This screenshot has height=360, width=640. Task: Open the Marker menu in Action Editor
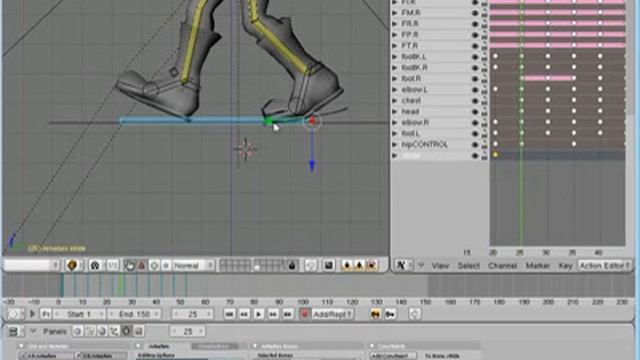click(538, 266)
